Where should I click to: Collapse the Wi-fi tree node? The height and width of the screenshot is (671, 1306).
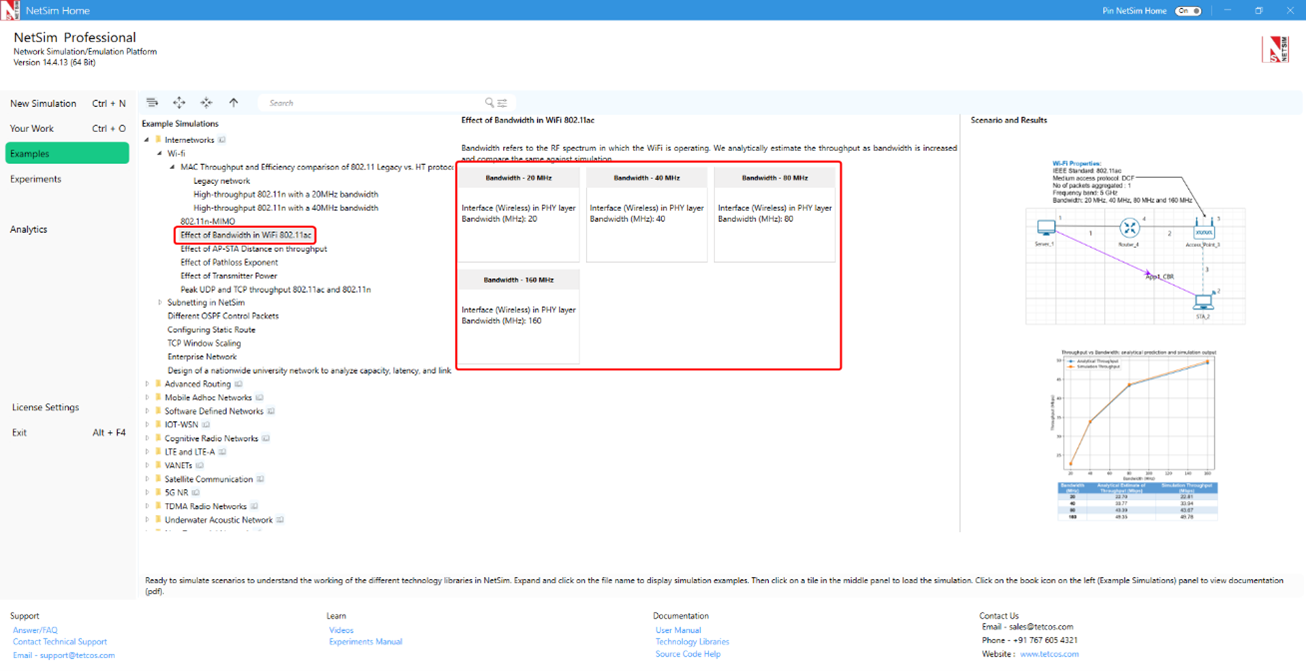160,154
